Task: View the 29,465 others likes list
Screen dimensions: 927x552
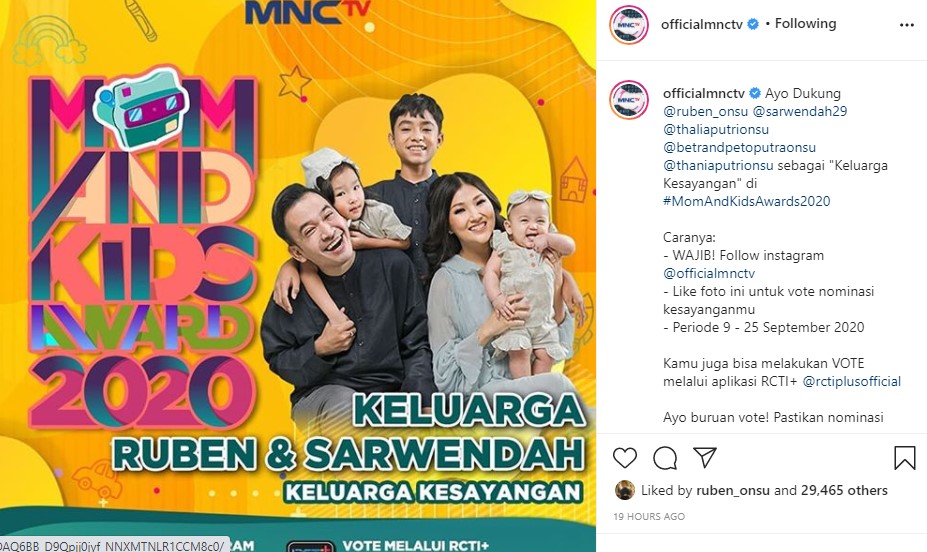Action: (x=844, y=490)
